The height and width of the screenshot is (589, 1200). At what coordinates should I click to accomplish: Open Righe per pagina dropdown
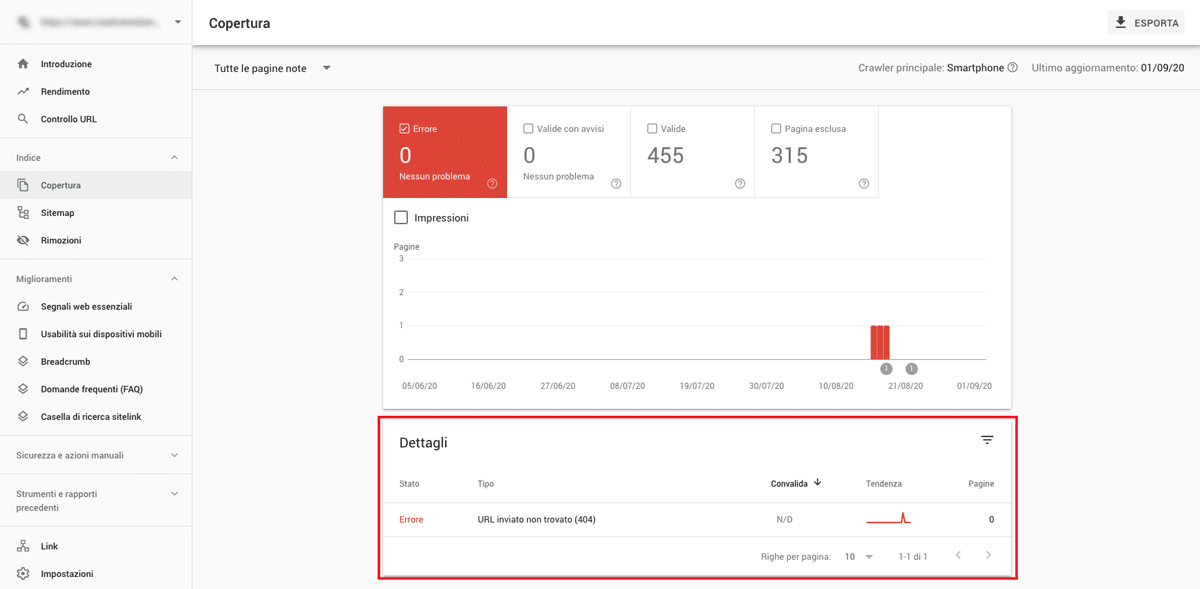[x=859, y=556]
